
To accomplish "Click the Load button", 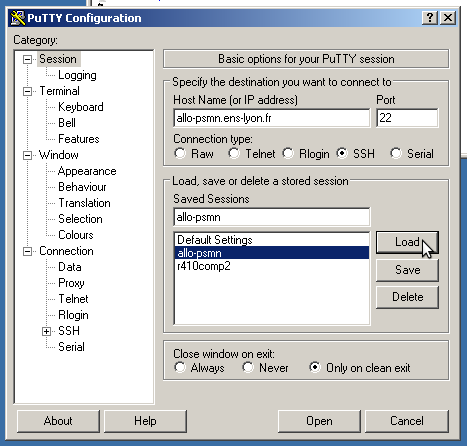I will click(x=407, y=242).
